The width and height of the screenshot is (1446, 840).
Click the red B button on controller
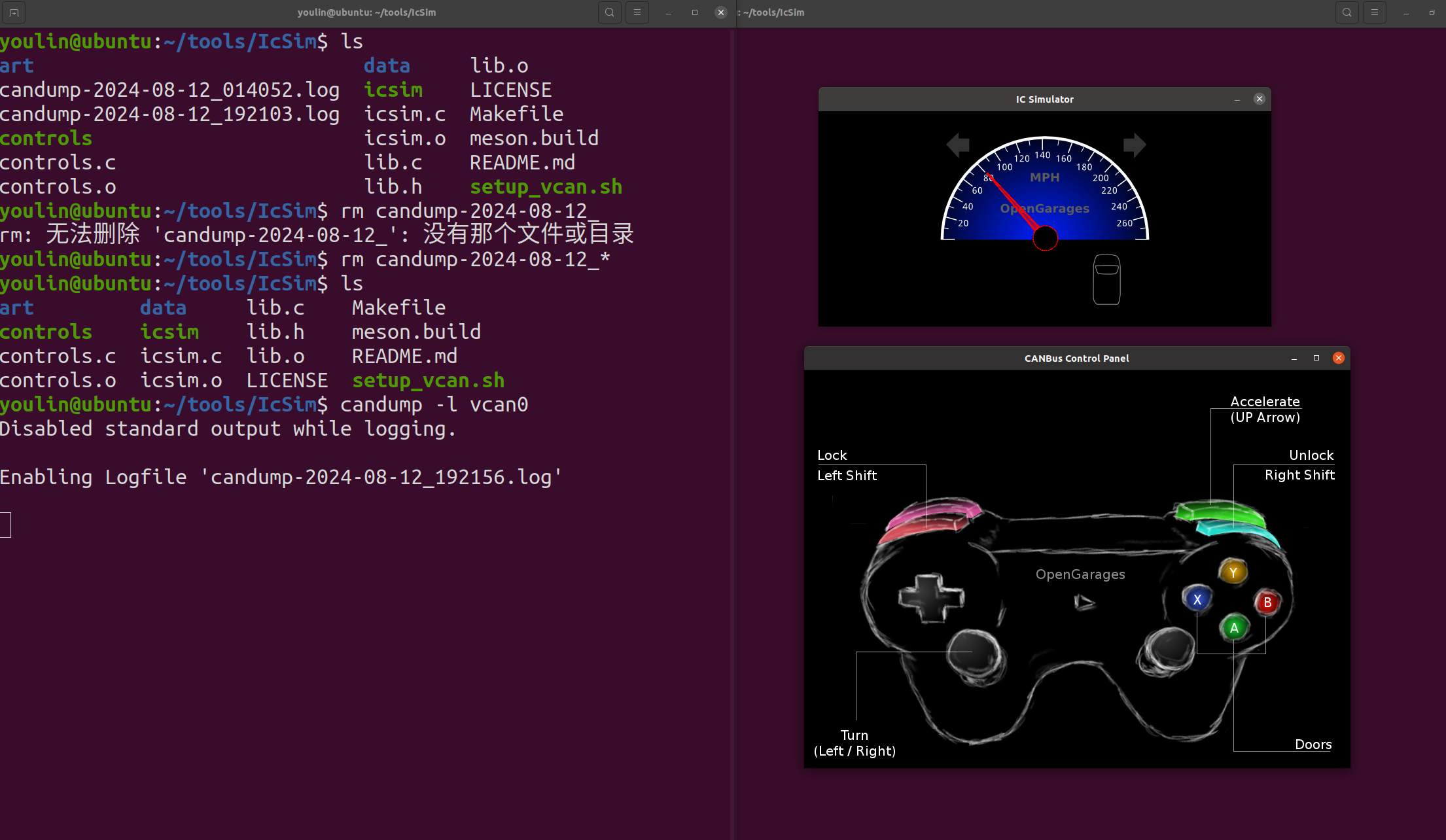1267,603
